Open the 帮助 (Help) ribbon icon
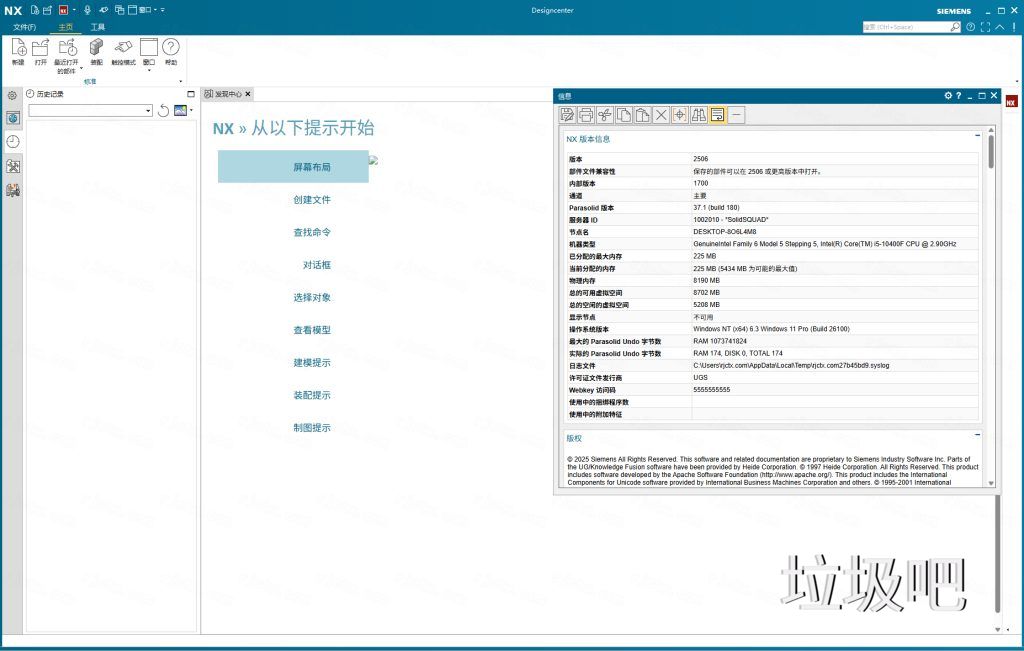 click(171, 47)
